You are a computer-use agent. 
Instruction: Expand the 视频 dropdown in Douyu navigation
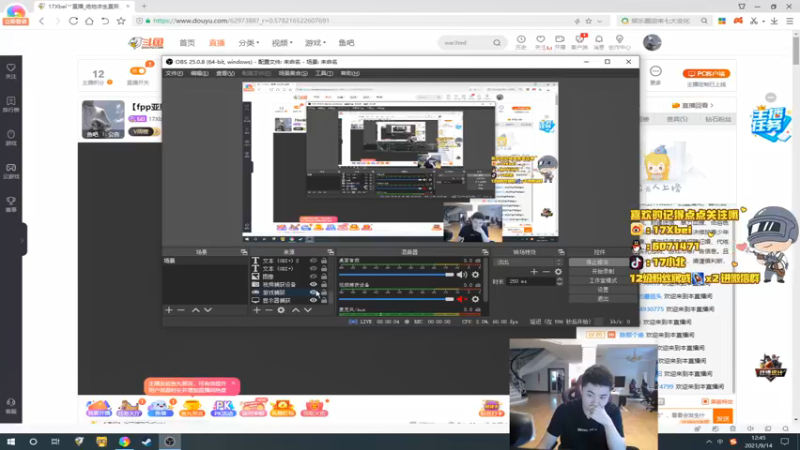click(282, 43)
